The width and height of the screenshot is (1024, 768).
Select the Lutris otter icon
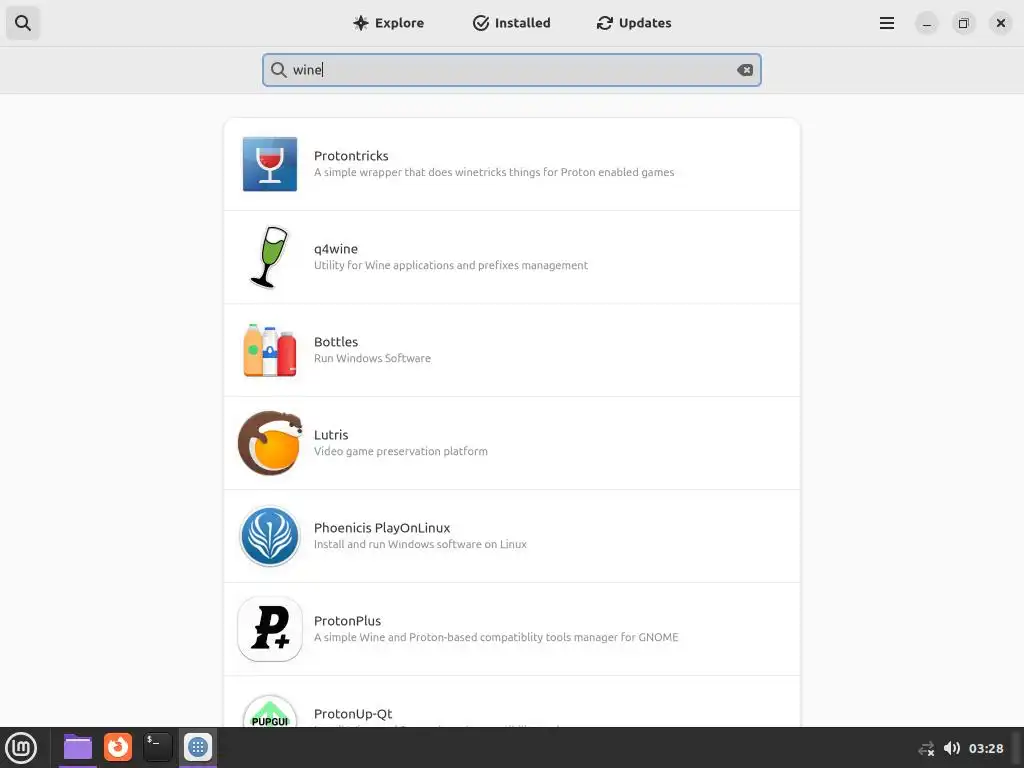coord(270,443)
